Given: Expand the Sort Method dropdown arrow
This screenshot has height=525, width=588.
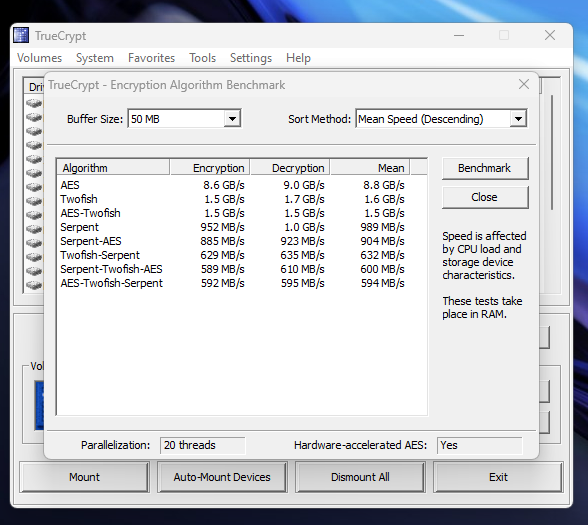Looking at the screenshot, I should pyautogui.click(x=519, y=119).
